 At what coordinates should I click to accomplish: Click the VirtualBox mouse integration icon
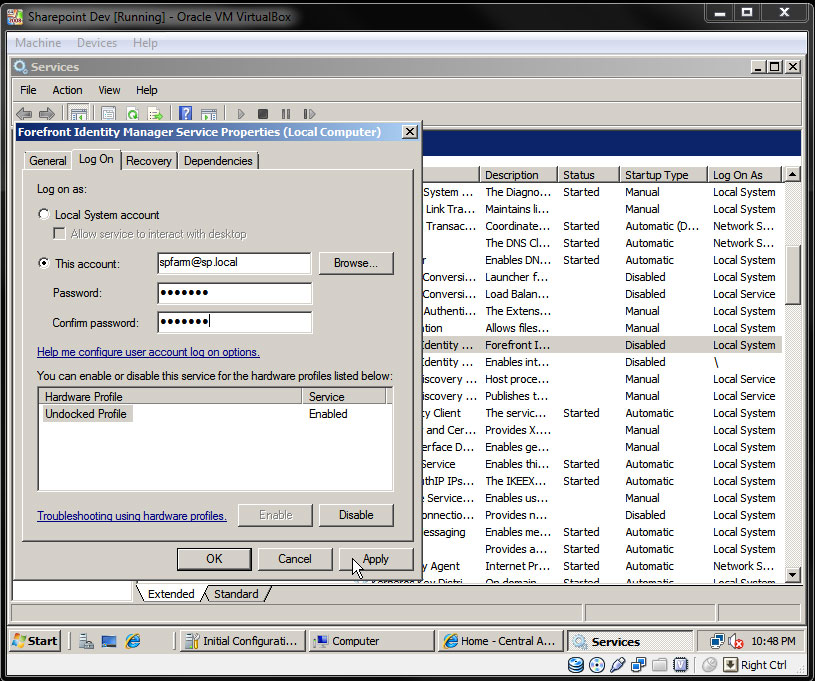coord(709,665)
